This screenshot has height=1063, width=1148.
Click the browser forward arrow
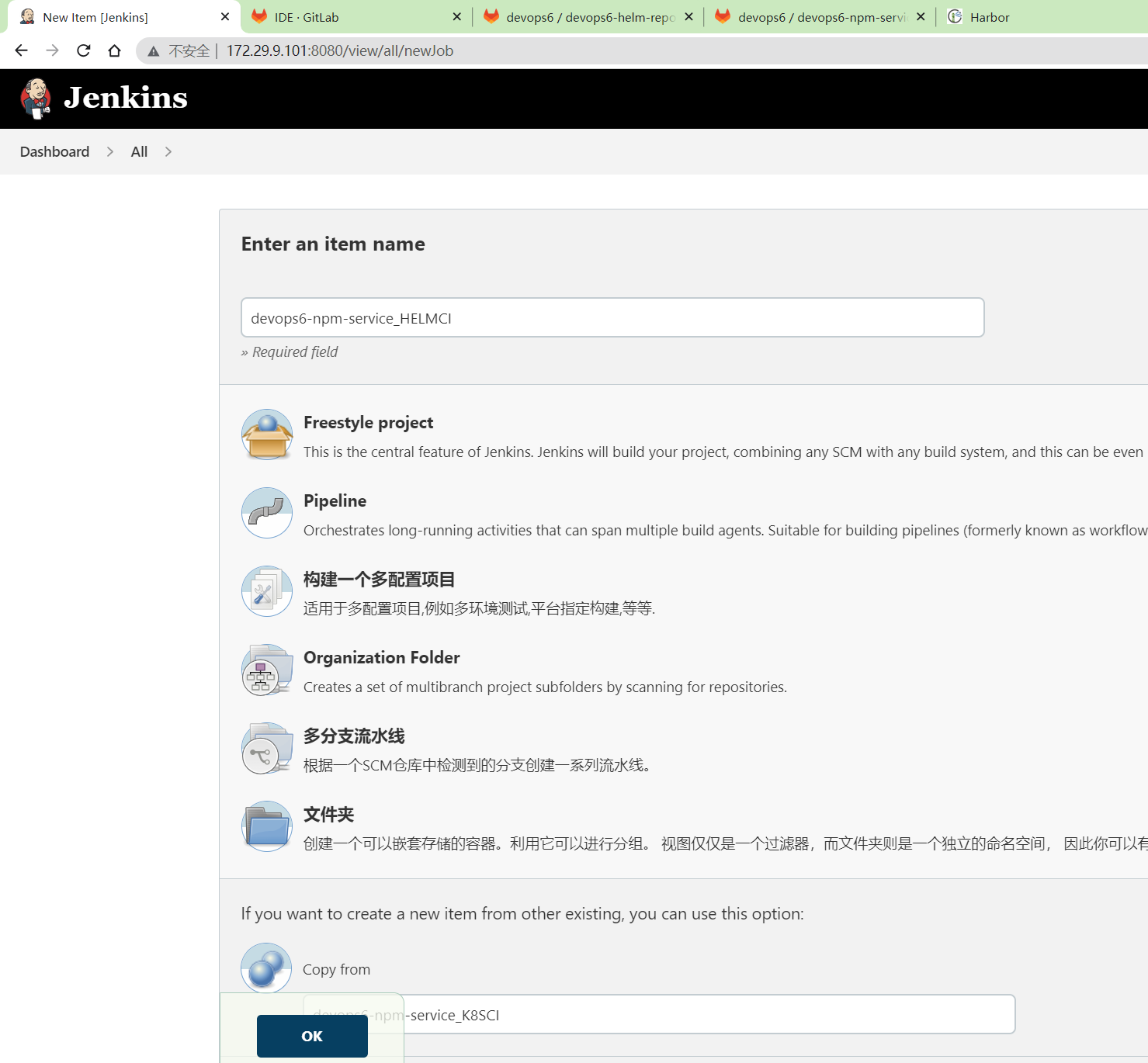[x=52, y=50]
